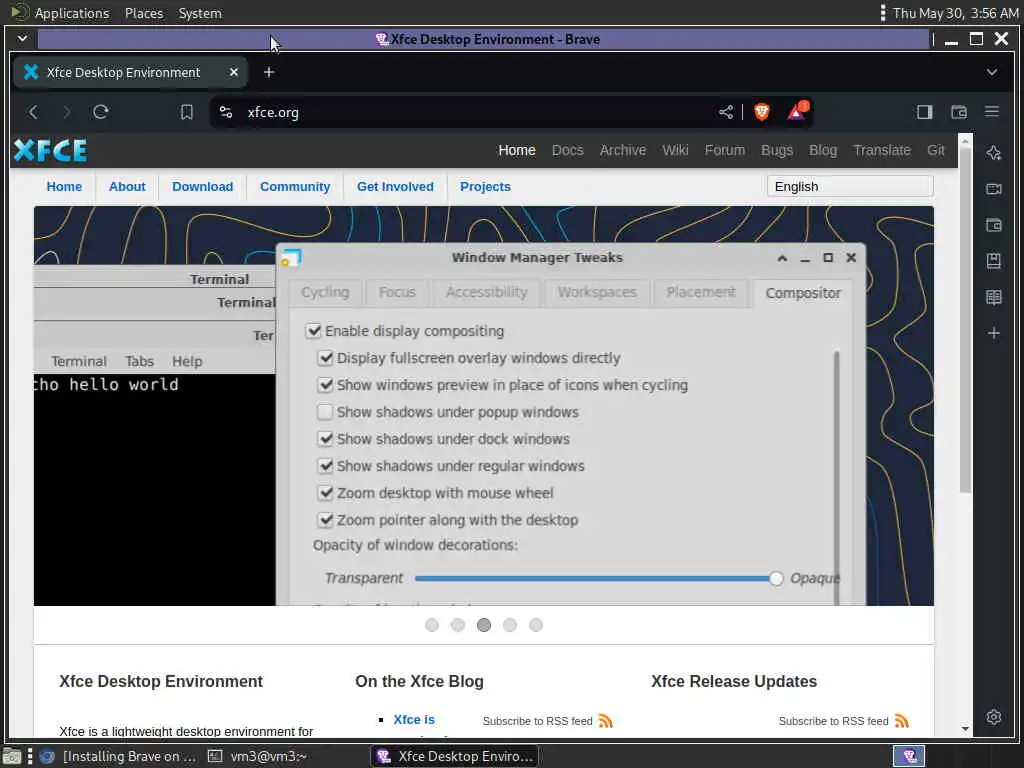Viewport: 1024px width, 768px height.
Task: Click show desktop icon in bottom panel
Action: (x=12, y=757)
